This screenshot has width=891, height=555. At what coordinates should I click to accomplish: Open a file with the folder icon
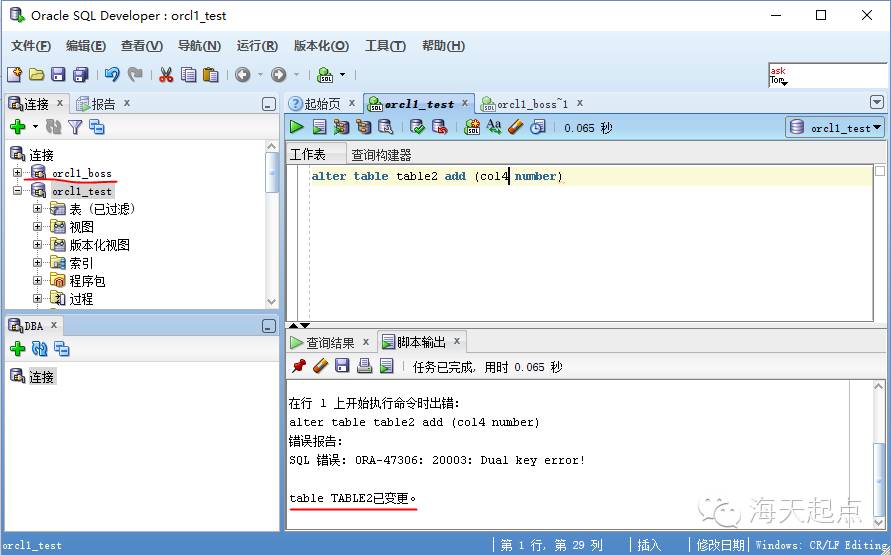click(x=36, y=74)
